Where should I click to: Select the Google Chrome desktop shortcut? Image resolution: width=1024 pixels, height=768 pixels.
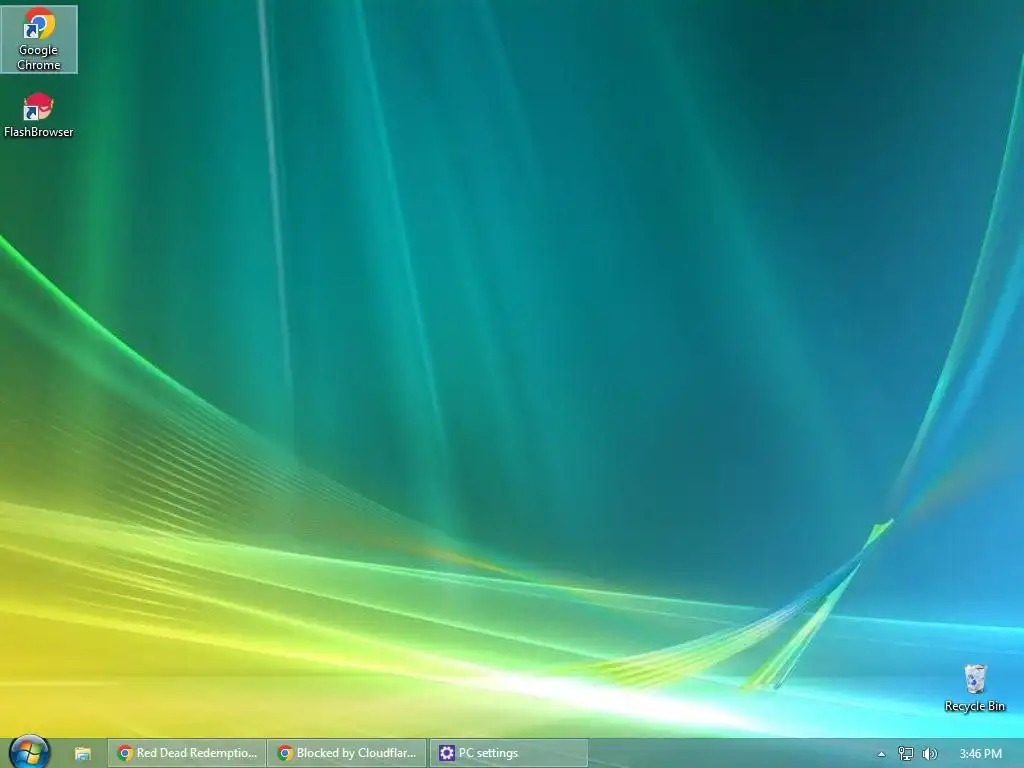(x=39, y=39)
